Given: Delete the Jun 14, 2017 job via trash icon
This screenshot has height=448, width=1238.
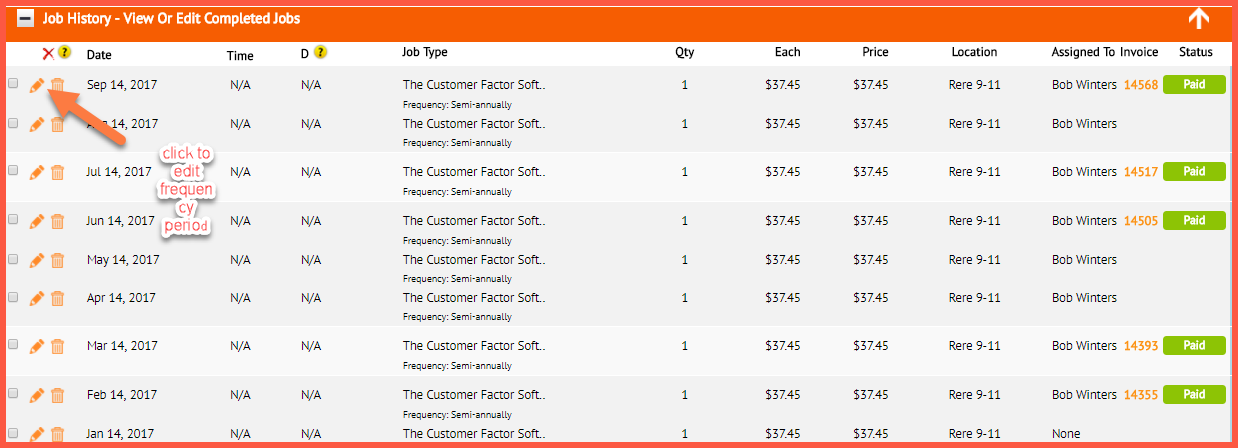Looking at the screenshot, I should coord(58,221).
